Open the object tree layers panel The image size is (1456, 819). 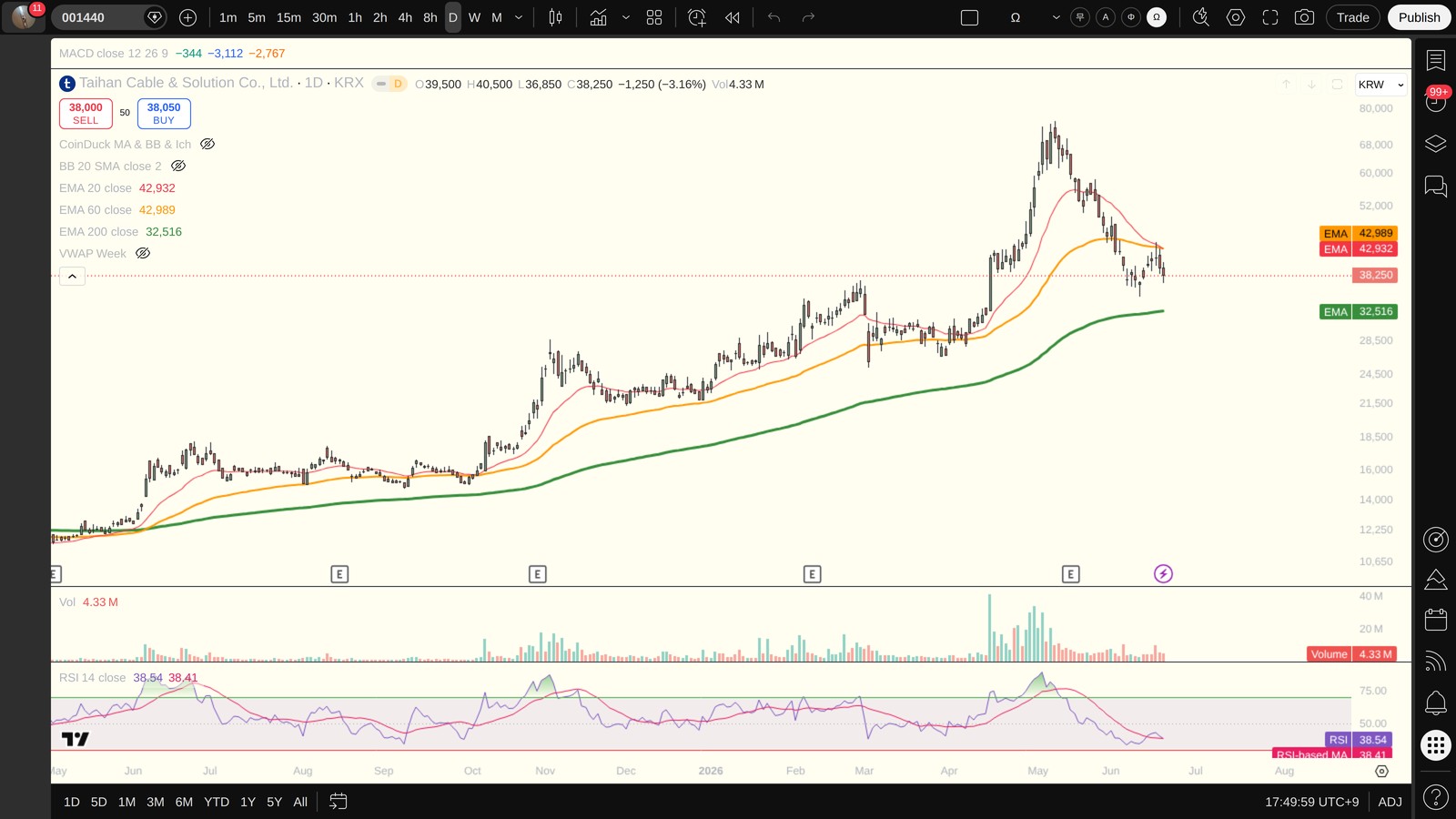coord(1436,144)
